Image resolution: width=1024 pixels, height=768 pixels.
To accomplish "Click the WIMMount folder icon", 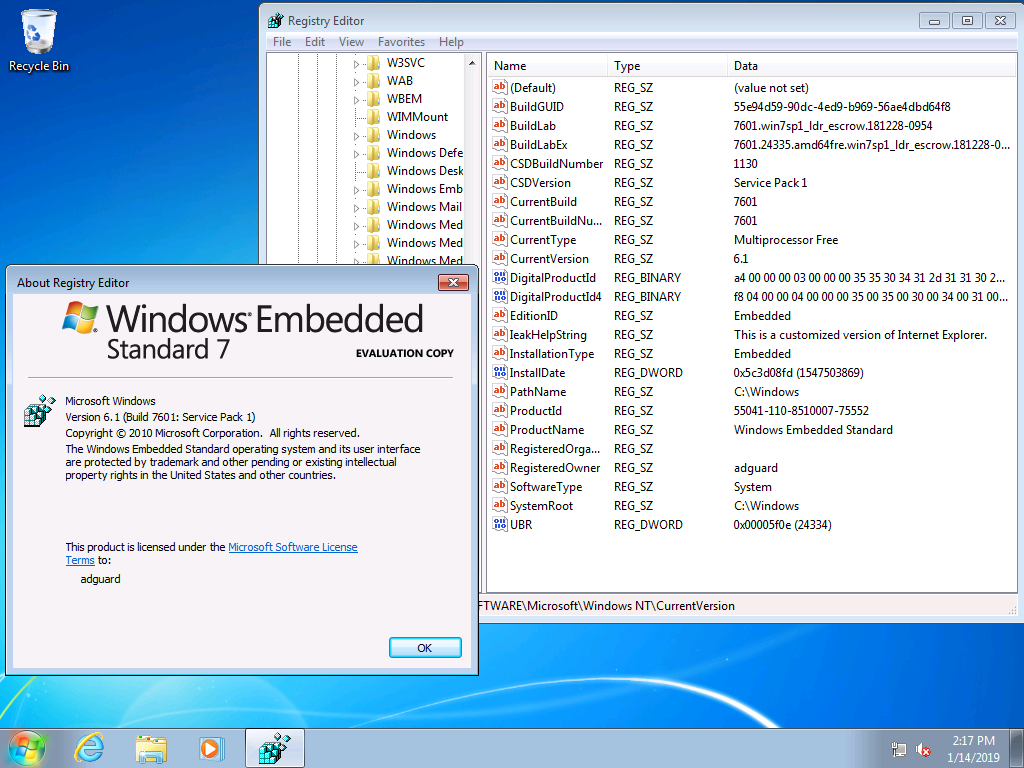I will 374,117.
